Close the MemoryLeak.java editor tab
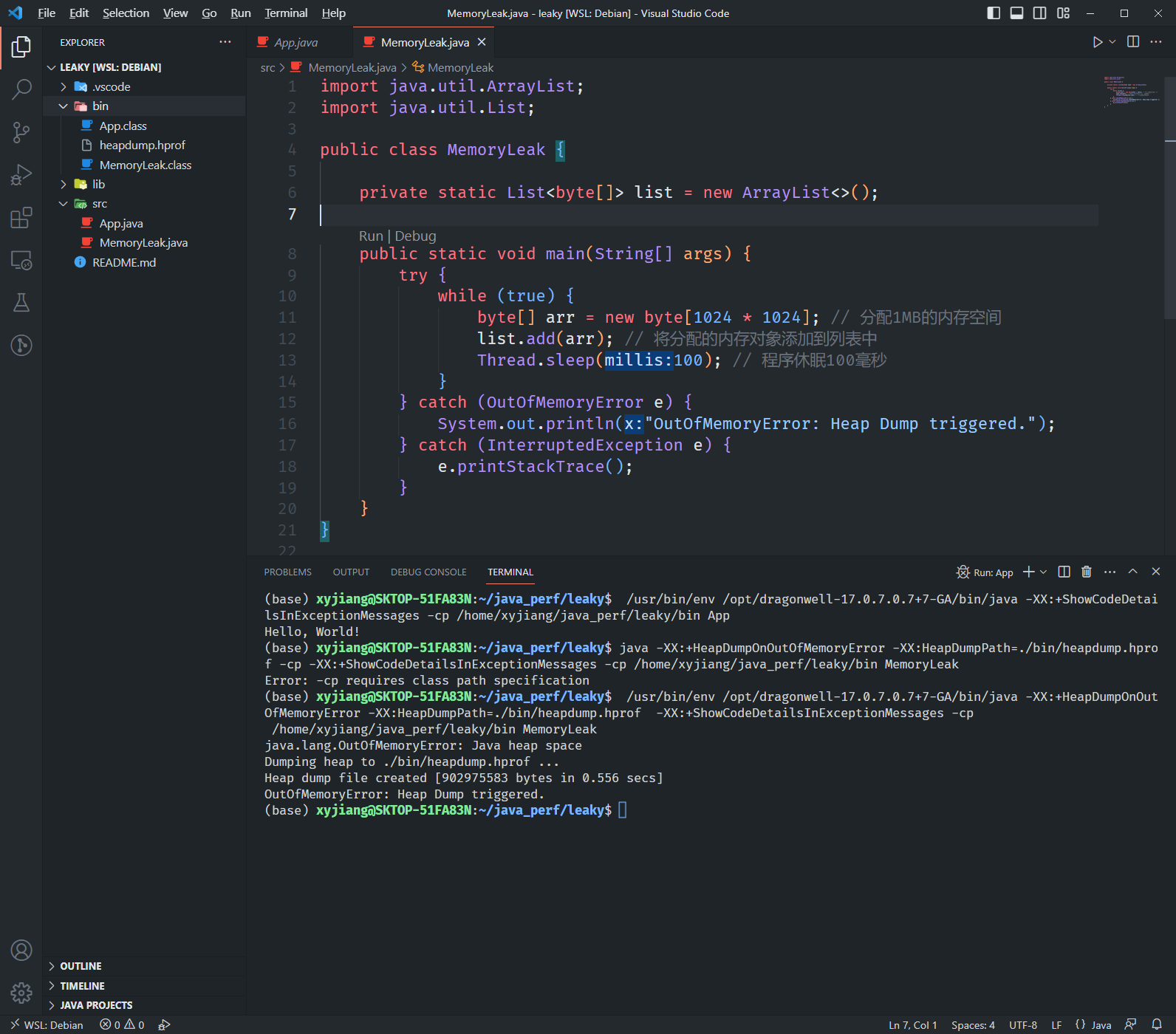 pyautogui.click(x=482, y=42)
